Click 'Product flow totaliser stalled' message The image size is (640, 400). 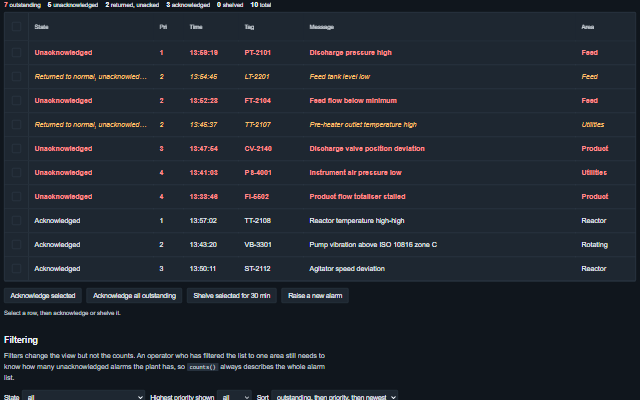[358, 196]
